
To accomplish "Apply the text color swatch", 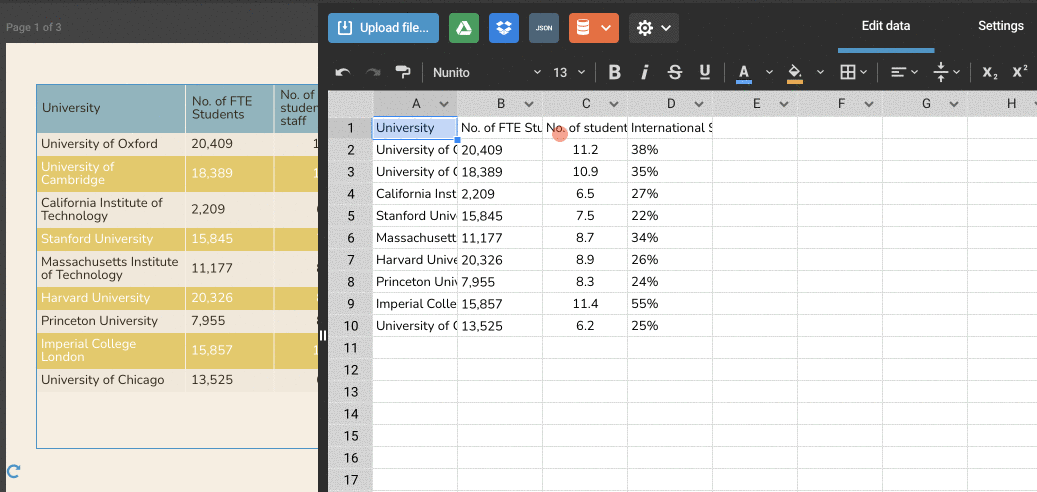I will click(x=743, y=73).
